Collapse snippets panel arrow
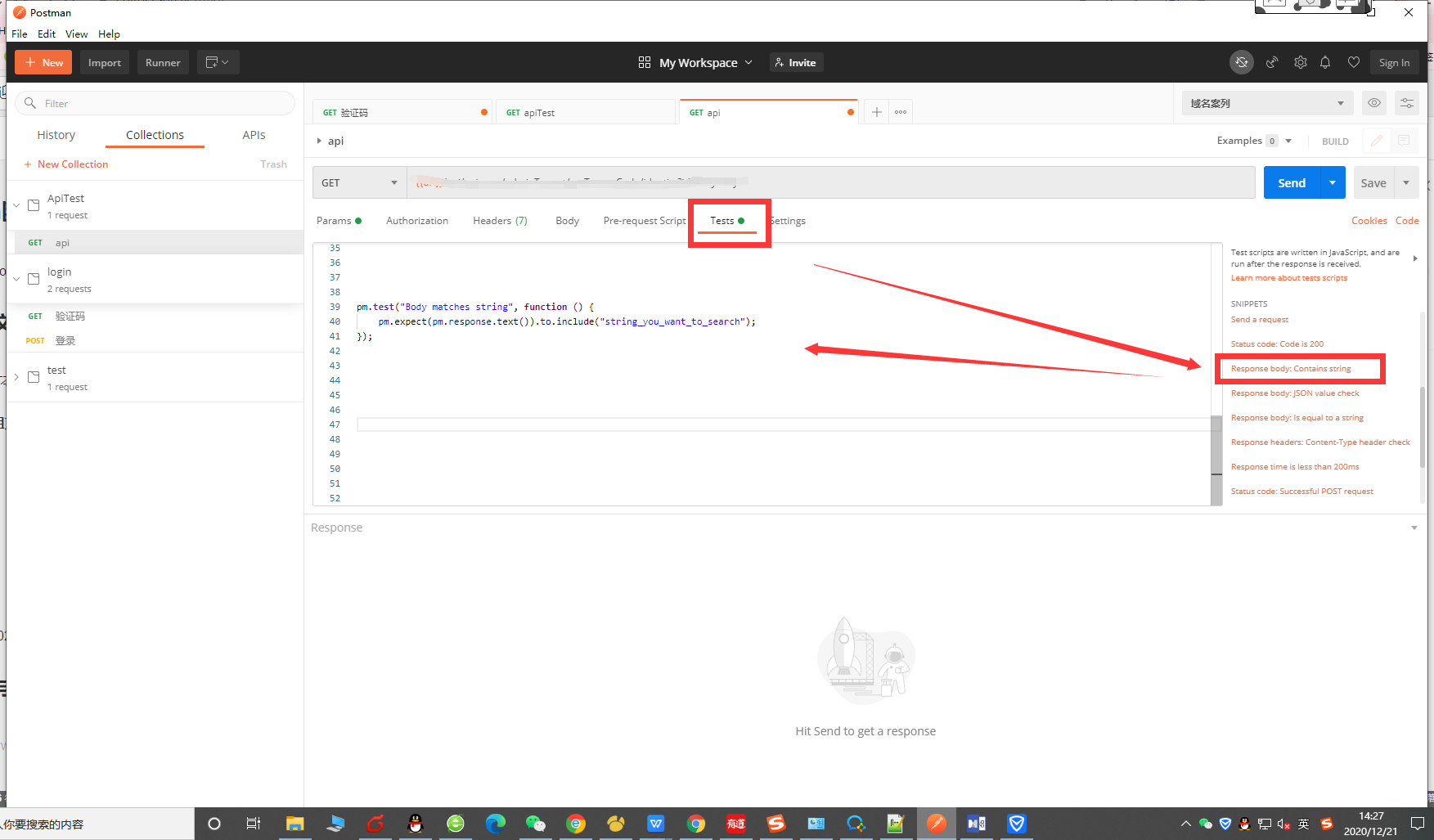This screenshot has height=840, width=1434. pos(1415,258)
